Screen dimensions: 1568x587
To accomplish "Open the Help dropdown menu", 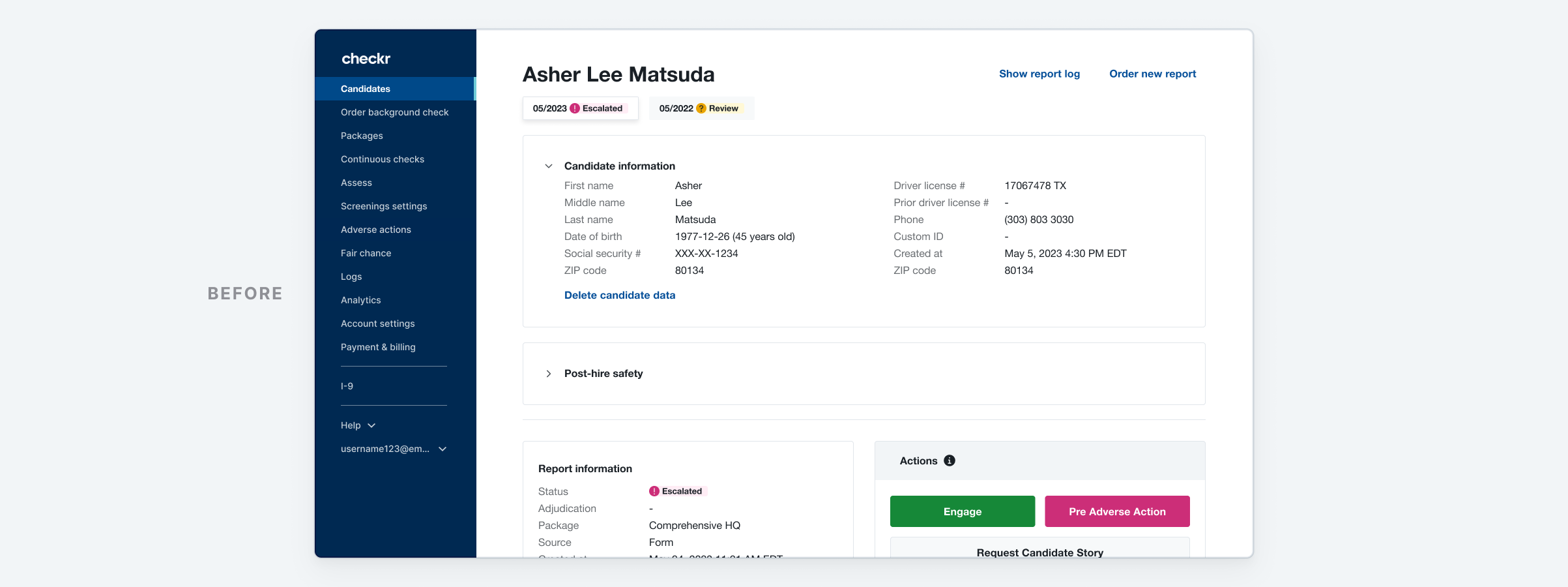I will point(358,425).
